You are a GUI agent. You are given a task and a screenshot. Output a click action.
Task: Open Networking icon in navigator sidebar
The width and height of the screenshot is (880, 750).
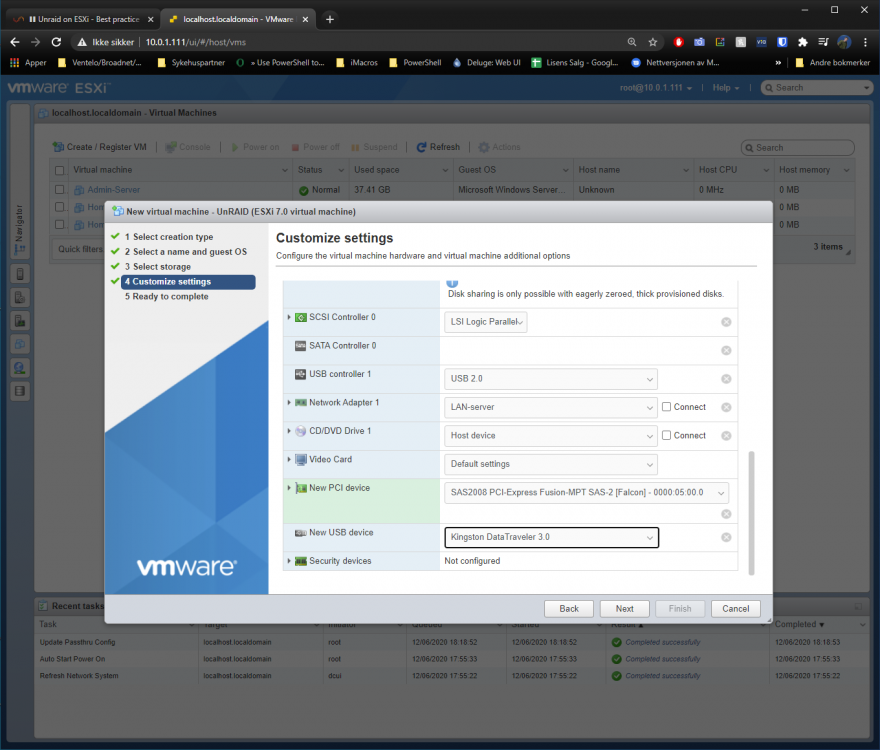pos(20,368)
